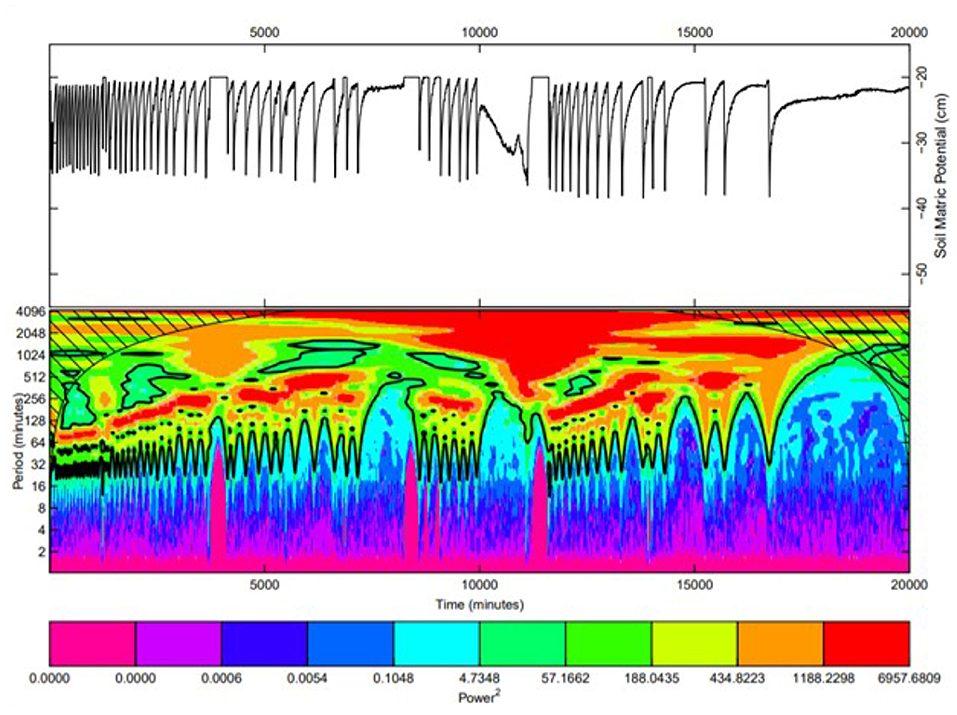
Task: Click the 0.0006 colorbar value
Action: coord(221,678)
